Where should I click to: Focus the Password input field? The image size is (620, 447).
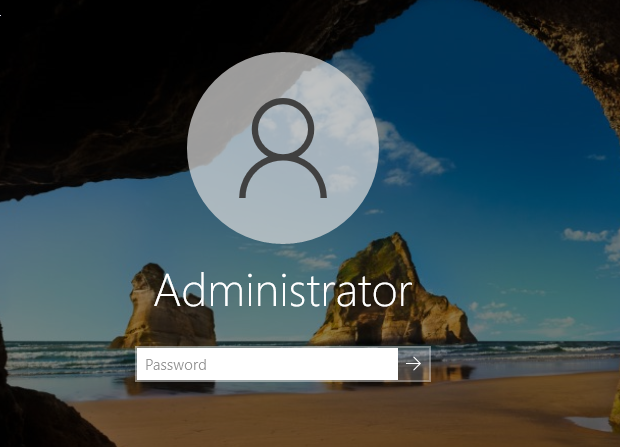click(x=267, y=365)
